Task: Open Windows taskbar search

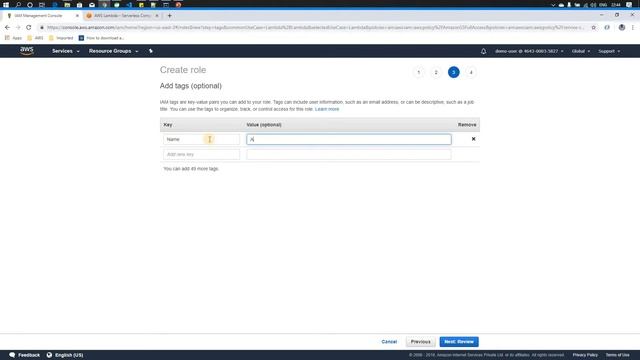Action: click(x=18, y=4)
